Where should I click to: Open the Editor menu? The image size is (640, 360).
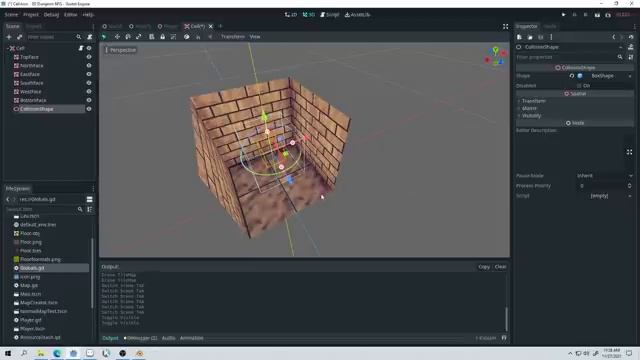[70, 15]
